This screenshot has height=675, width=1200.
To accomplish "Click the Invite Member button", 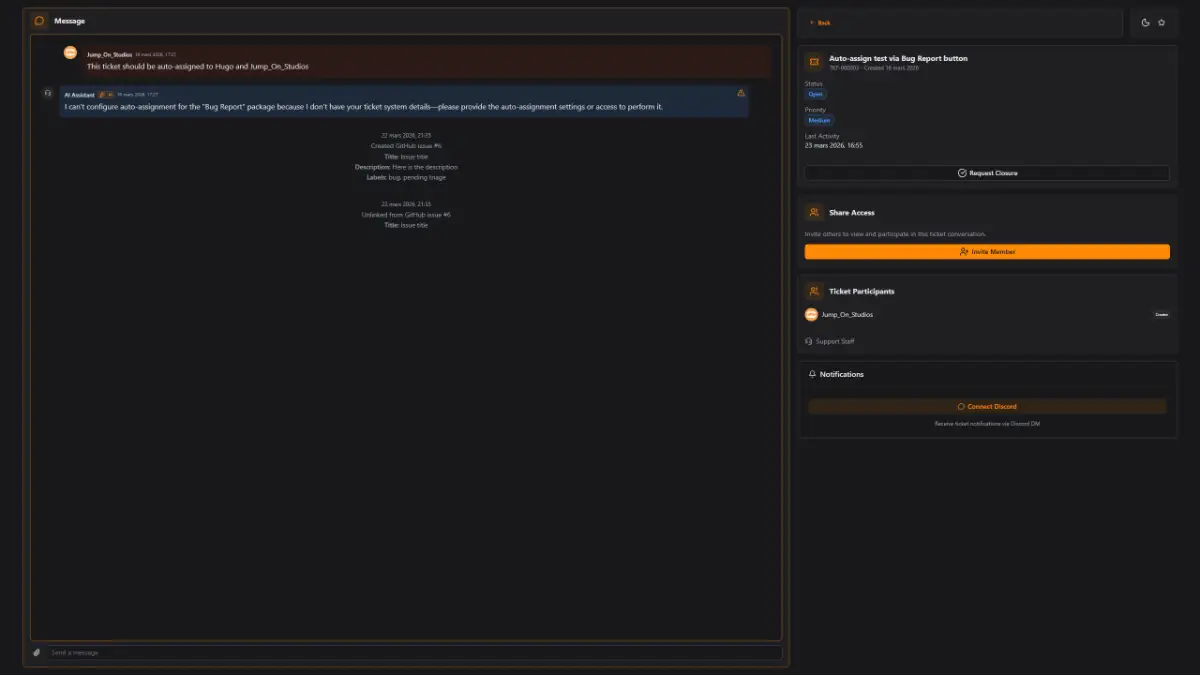I will (987, 252).
